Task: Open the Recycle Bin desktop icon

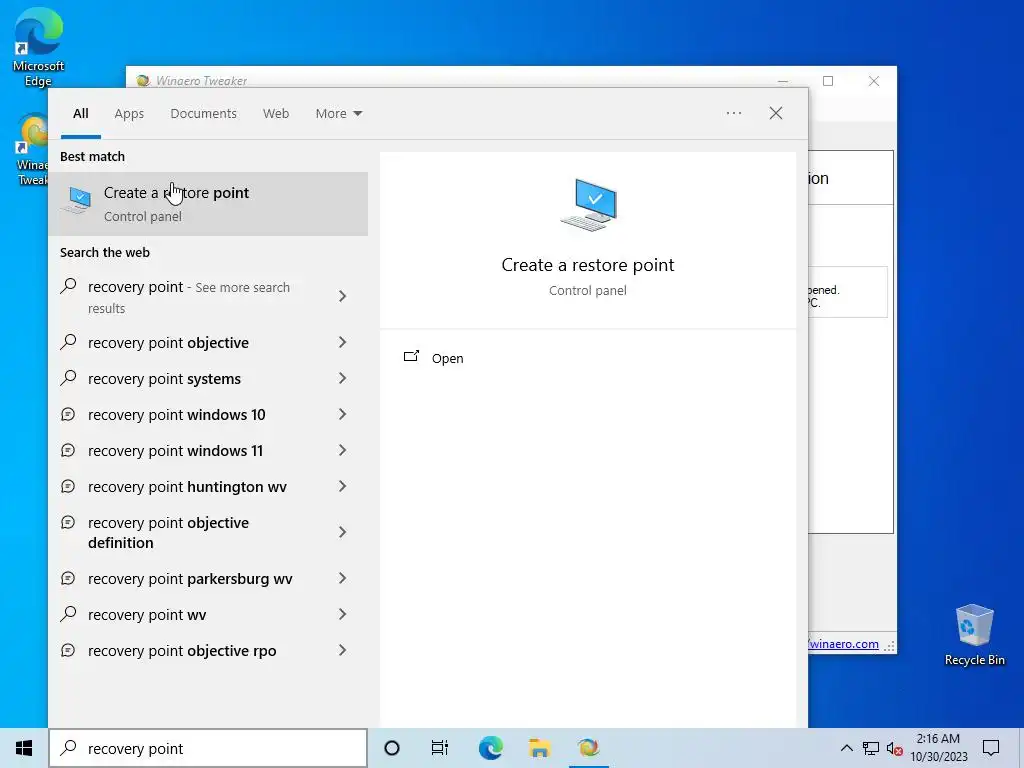Action: [974, 635]
